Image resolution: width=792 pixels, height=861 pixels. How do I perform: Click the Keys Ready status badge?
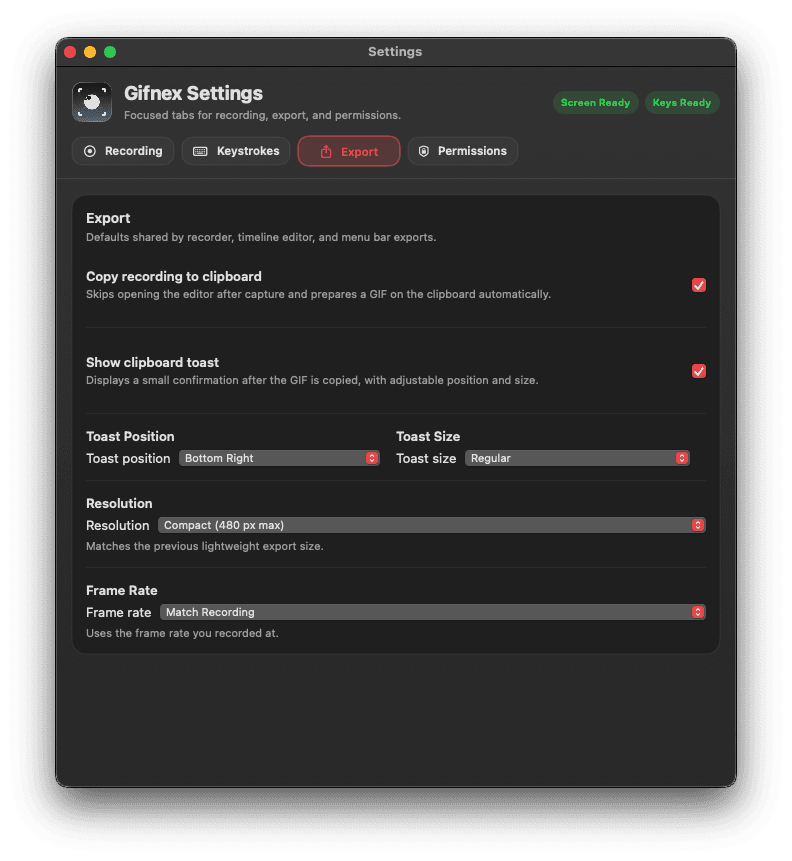[682, 103]
